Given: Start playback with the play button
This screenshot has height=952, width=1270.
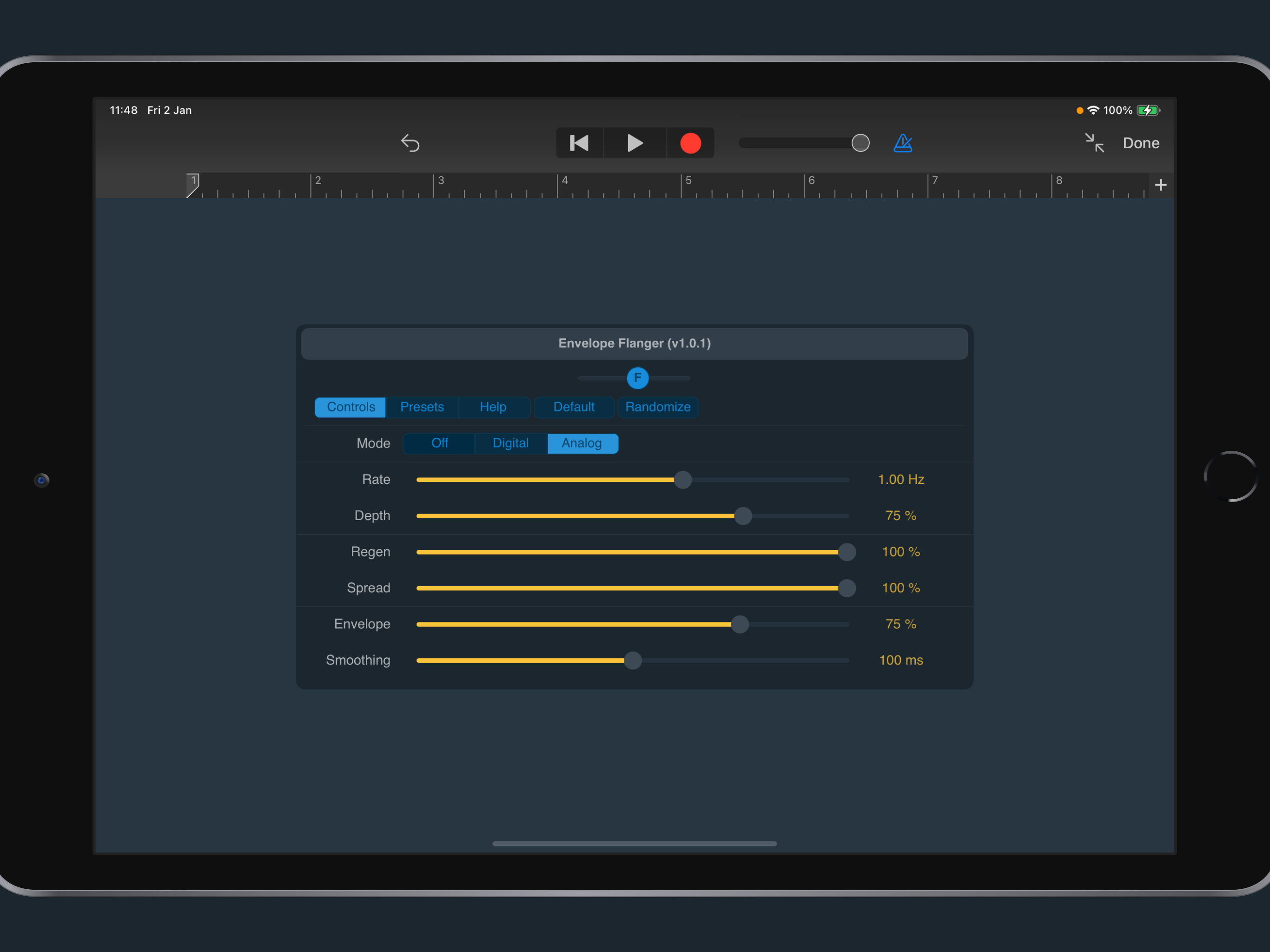Looking at the screenshot, I should pyautogui.click(x=635, y=143).
